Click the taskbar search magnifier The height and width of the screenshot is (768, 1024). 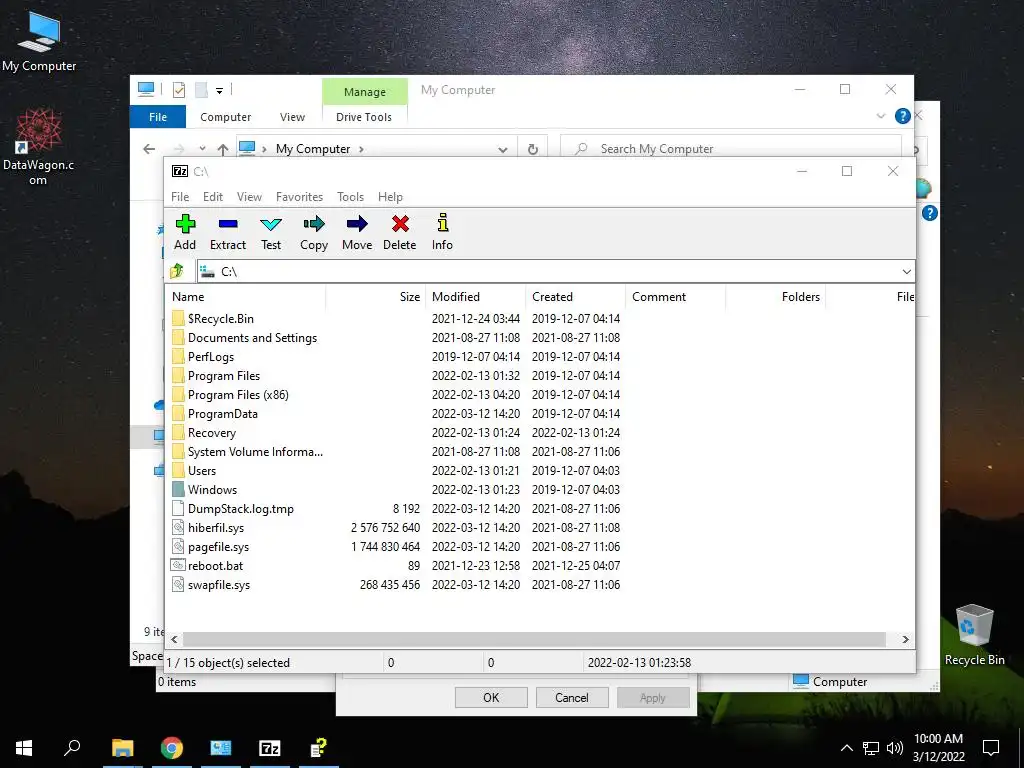pos(72,747)
